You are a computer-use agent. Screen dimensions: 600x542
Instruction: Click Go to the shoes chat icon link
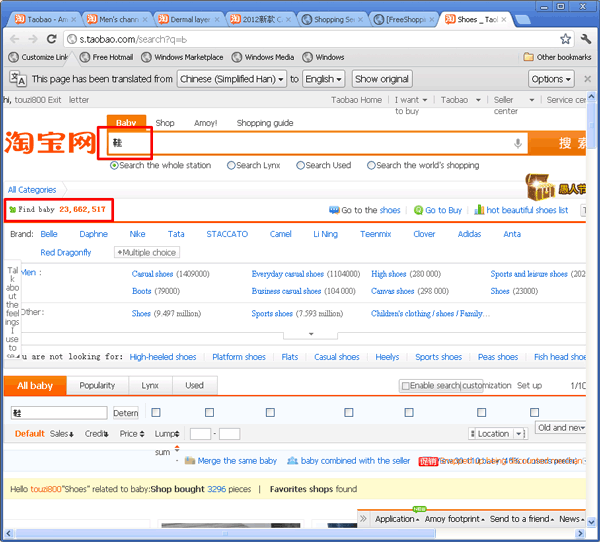[365, 210]
